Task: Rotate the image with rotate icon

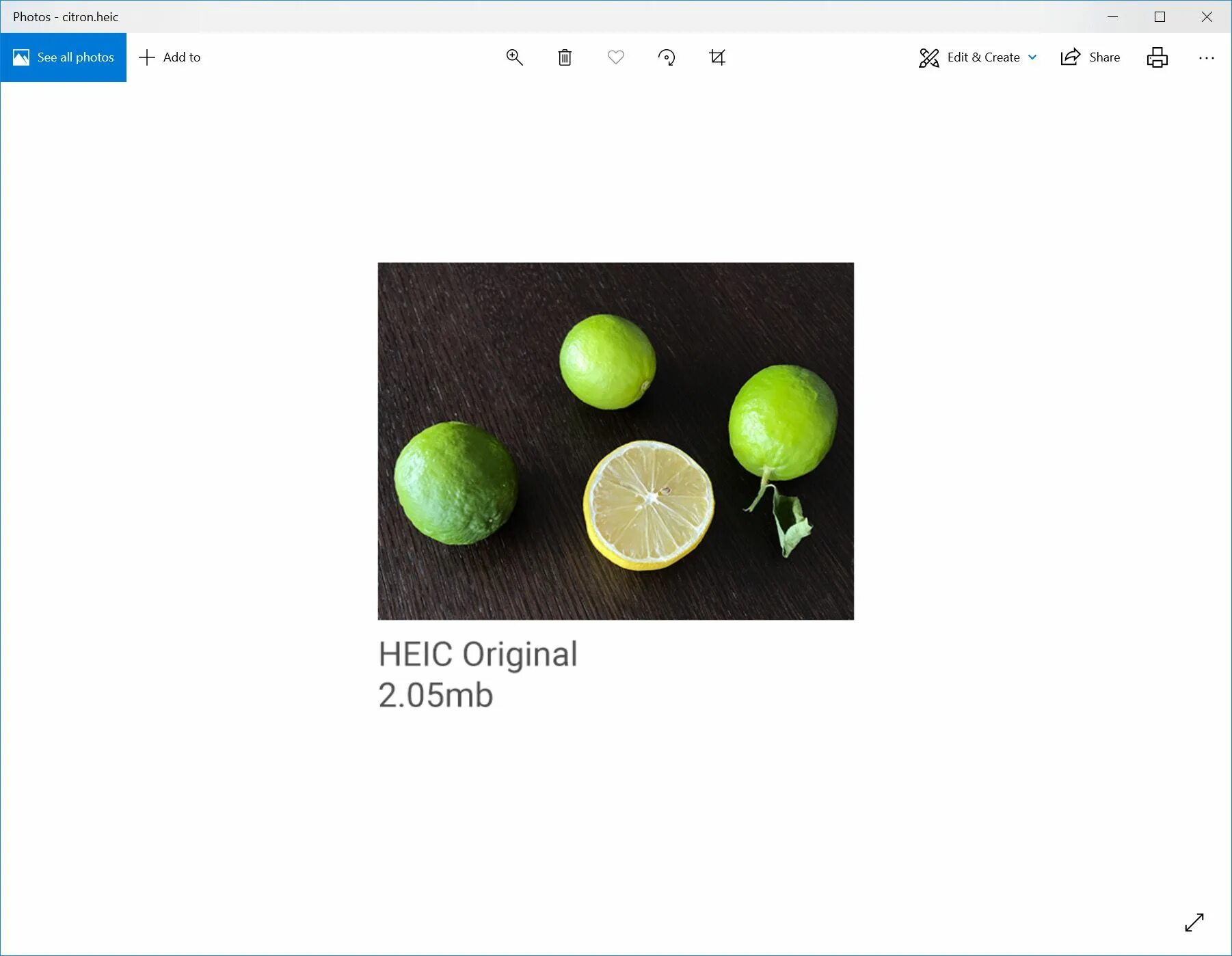Action: [x=667, y=57]
